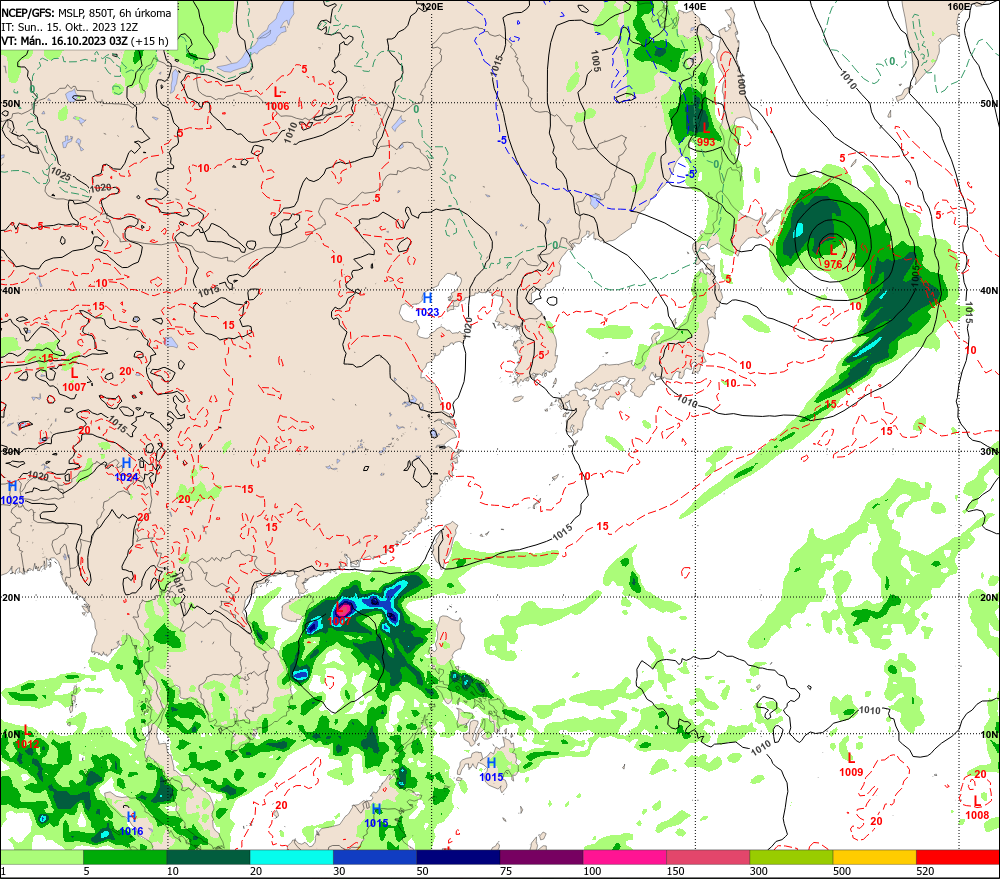Pick the navy 50–75 legend swatch

pyautogui.click(x=458, y=857)
